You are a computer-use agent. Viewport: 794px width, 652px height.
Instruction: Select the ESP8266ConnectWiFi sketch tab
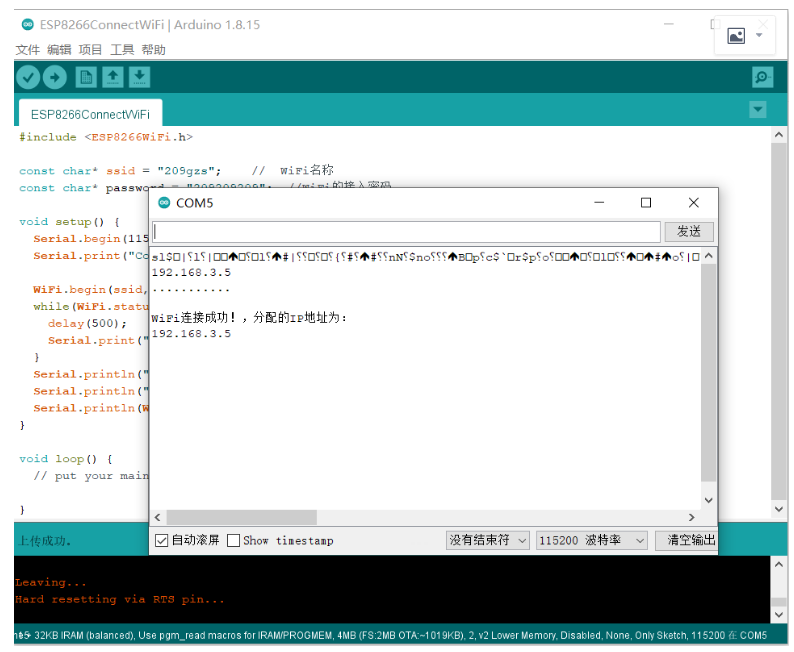pos(90,114)
